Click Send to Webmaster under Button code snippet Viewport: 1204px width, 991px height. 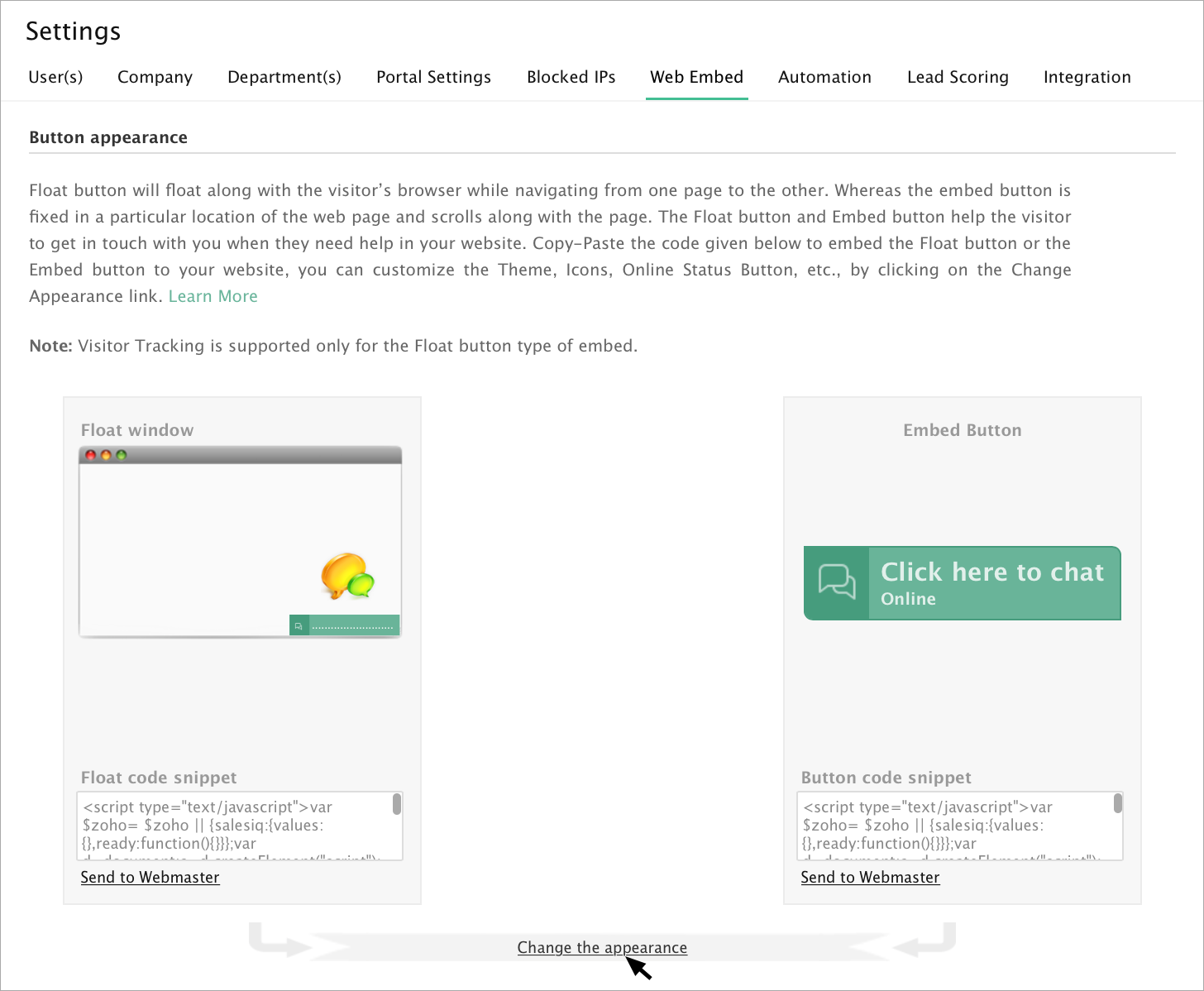[x=870, y=878]
